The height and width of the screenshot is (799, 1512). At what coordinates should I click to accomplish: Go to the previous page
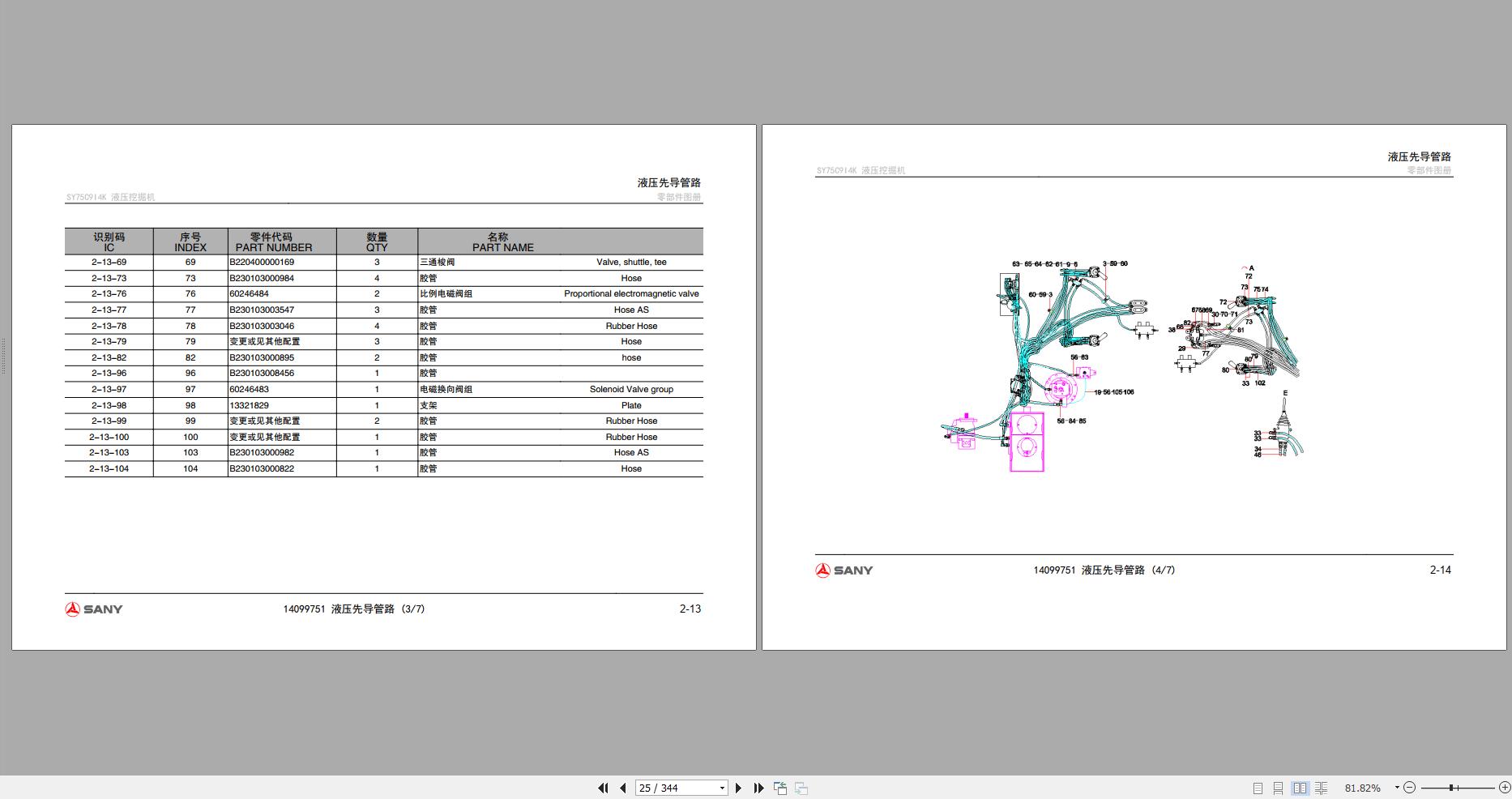(623, 788)
